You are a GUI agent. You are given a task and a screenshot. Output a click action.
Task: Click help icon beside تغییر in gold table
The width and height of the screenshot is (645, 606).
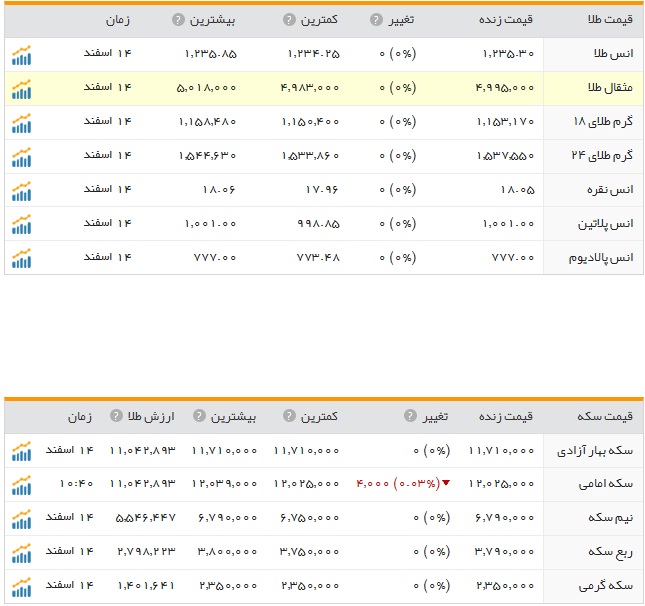[x=376, y=19]
